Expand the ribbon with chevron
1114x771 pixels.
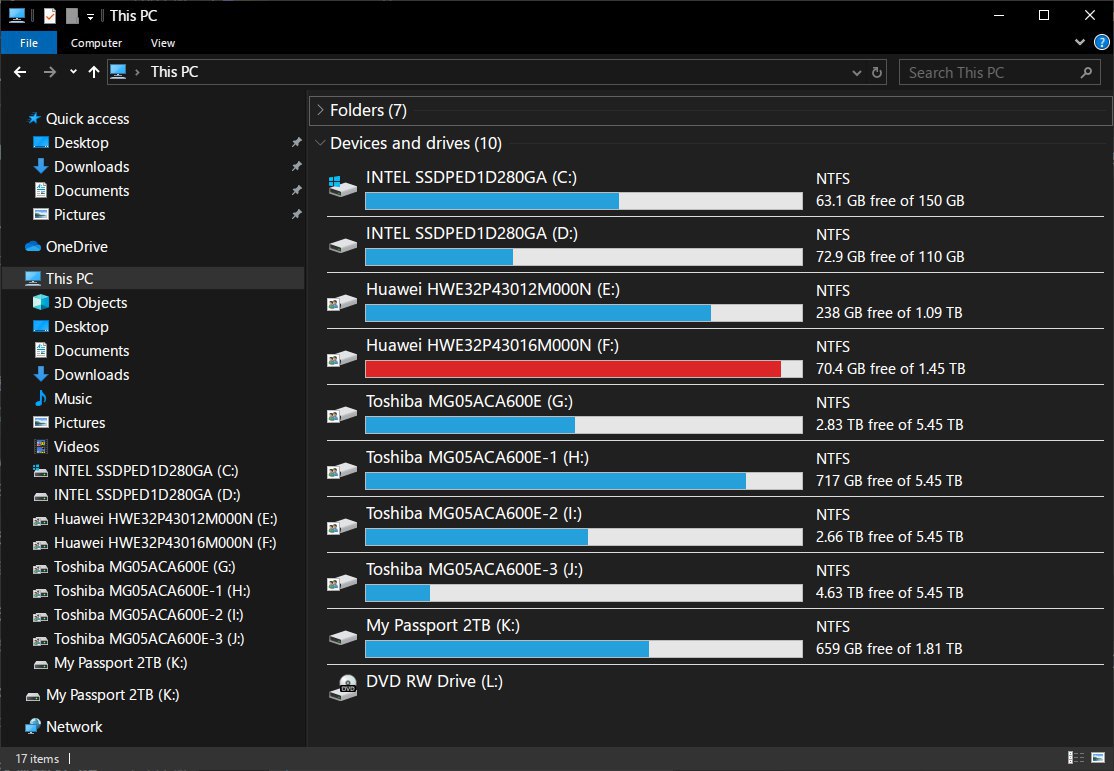coord(1080,42)
